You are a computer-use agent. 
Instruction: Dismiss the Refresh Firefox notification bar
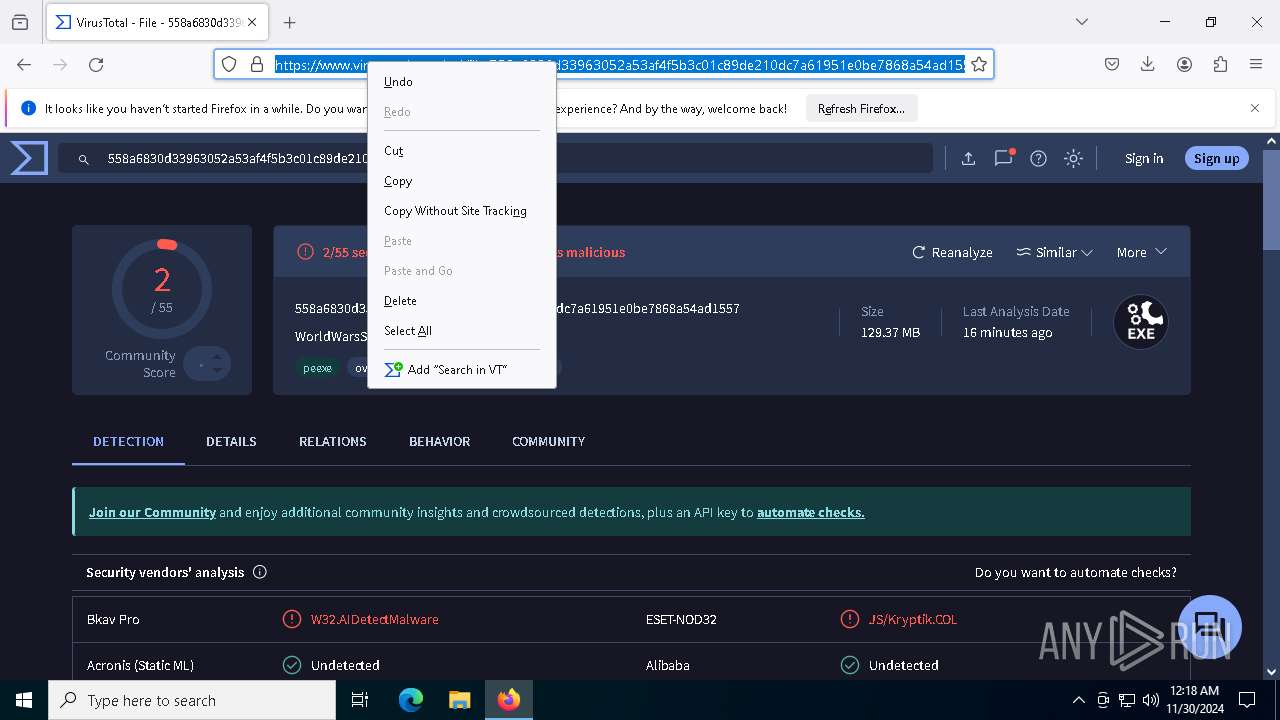pyautogui.click(x=1255, y=108)
